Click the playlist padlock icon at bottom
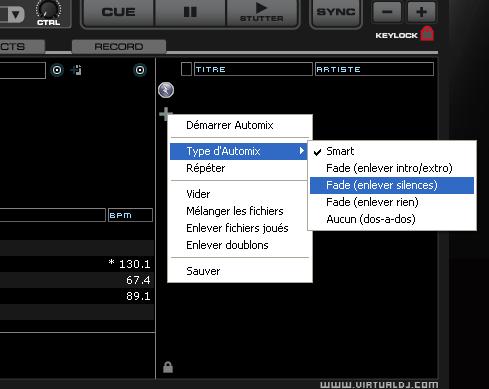Image resolution: width=489 pixels, height=389 pixels. 168,367
